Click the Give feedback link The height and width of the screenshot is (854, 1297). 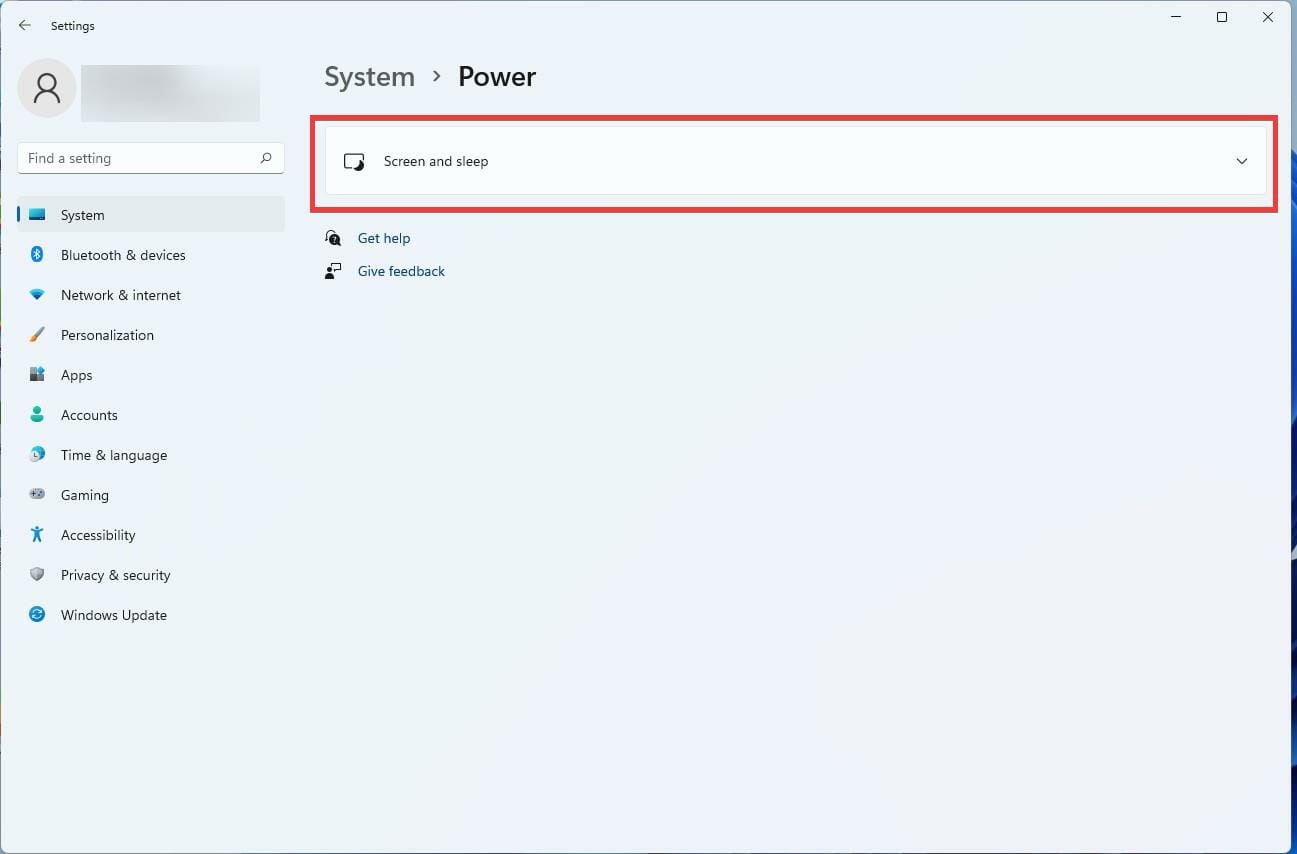pyautogui.click(x=401, y=270)
